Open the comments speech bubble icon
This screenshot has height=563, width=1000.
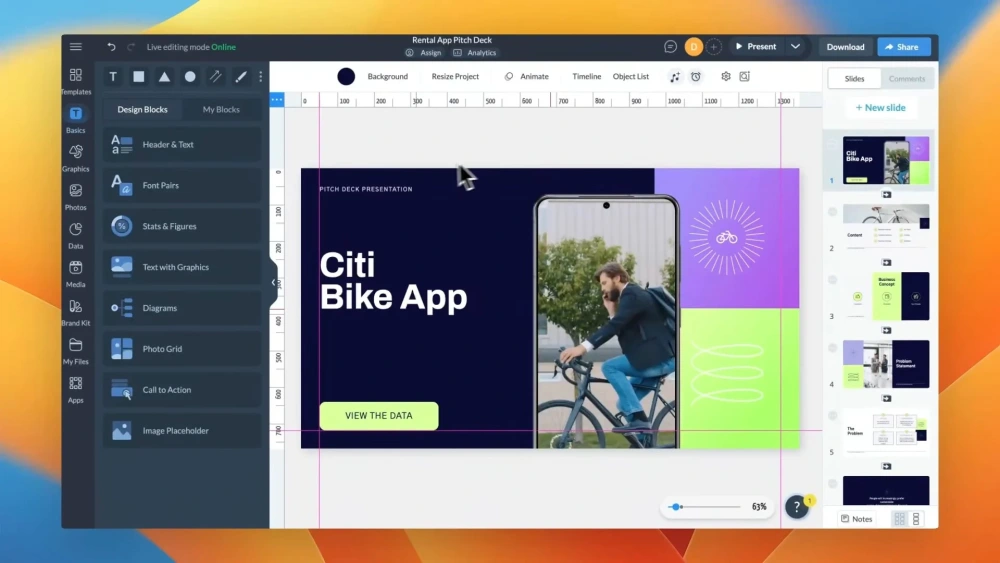click(x=670, y=47)
